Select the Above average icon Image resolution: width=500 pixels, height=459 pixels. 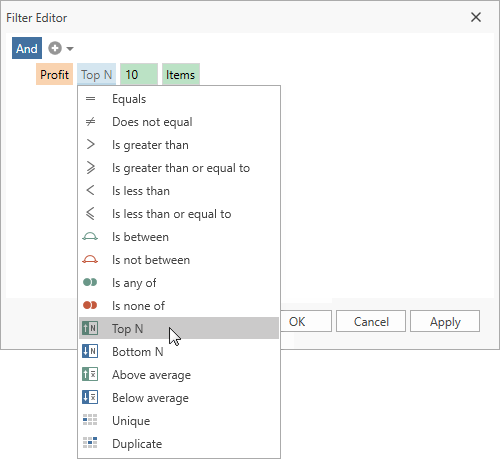click(x=90, y=374)
